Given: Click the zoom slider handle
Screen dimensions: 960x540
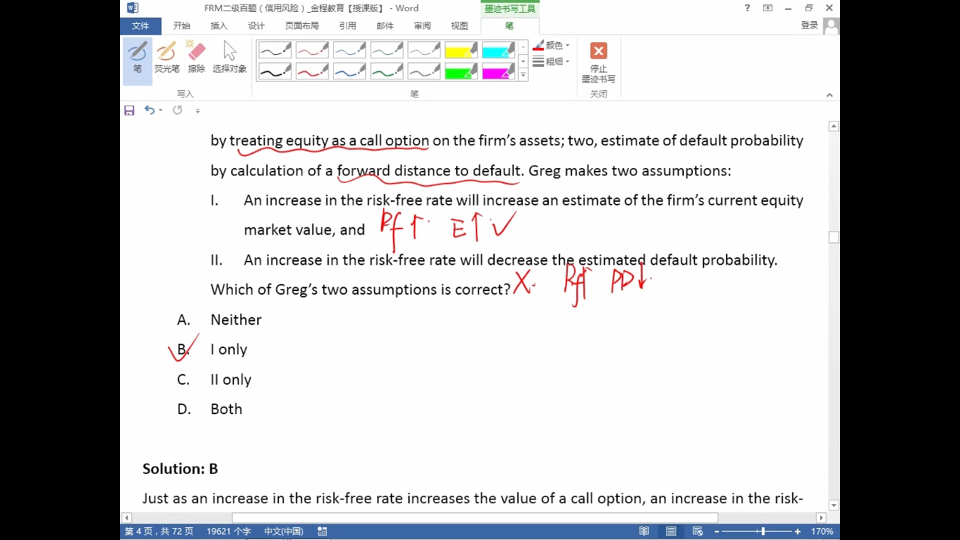Looking at the screenshot, I should [763, 531].
